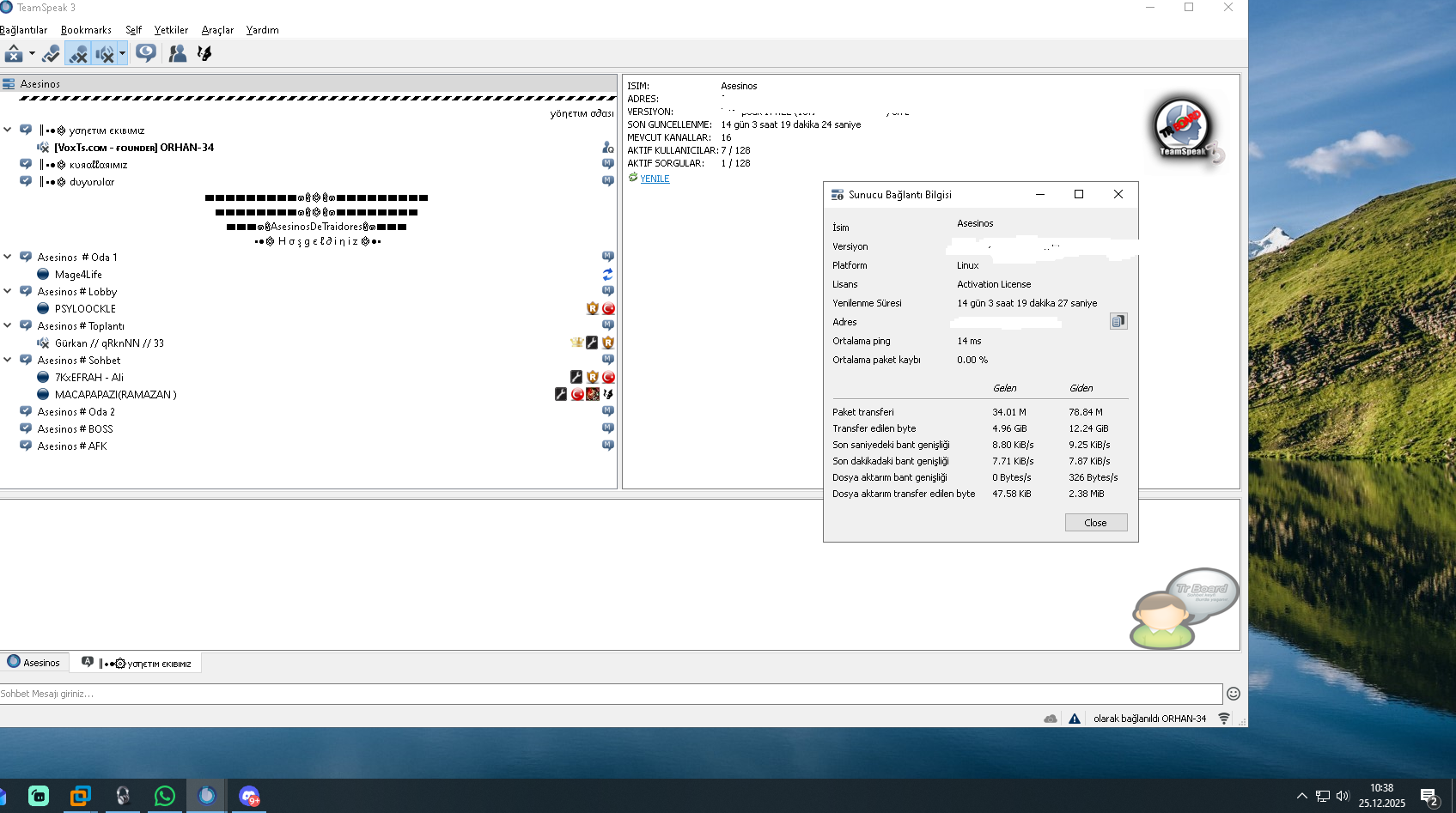Click the kurallarımız channel icon
The width and height of the screenshot is (1456, 813).
coord(26,164)
